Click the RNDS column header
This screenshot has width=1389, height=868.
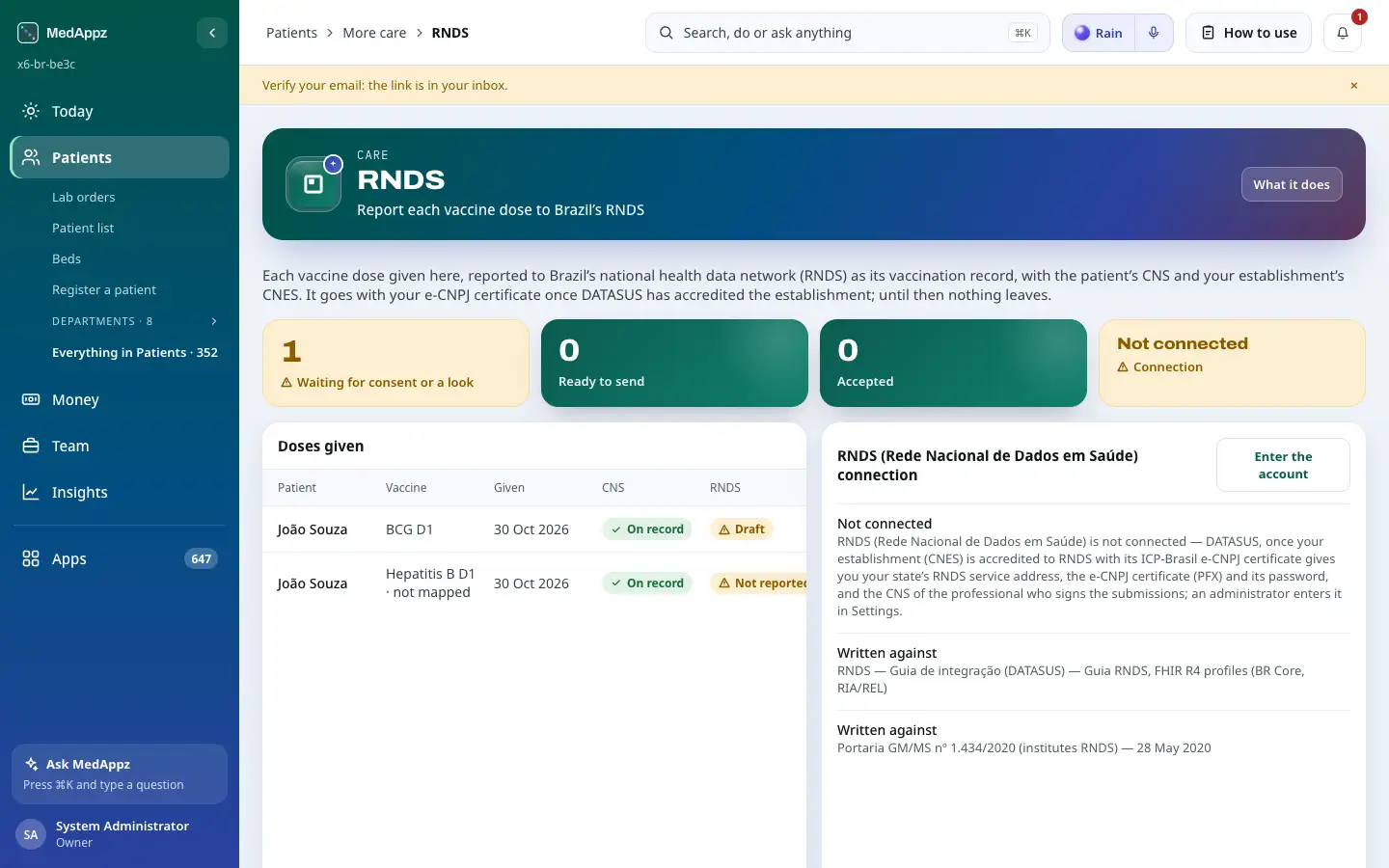pyautogui.click(x=725, y=488)
